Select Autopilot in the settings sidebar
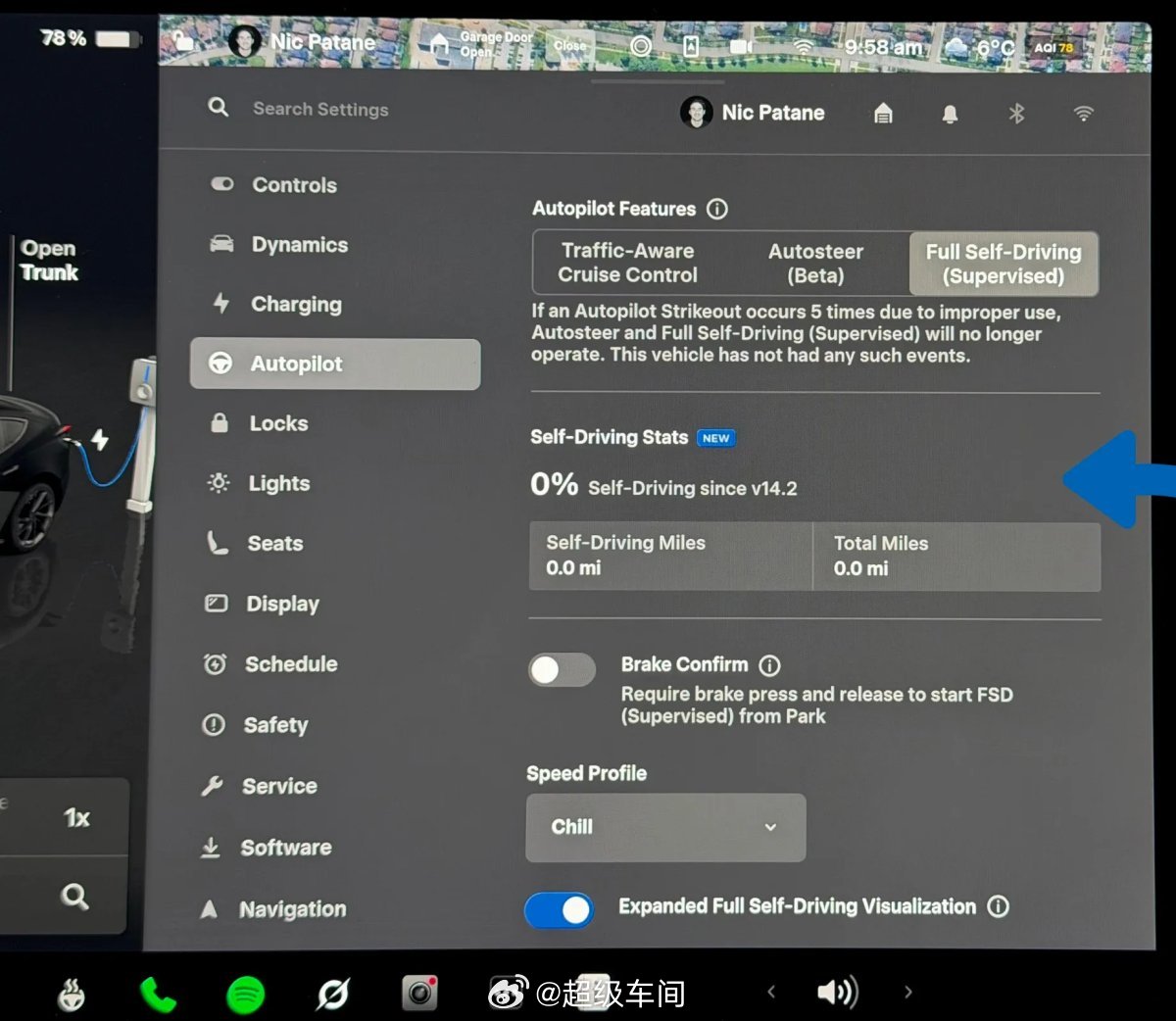 pos(335,364)
